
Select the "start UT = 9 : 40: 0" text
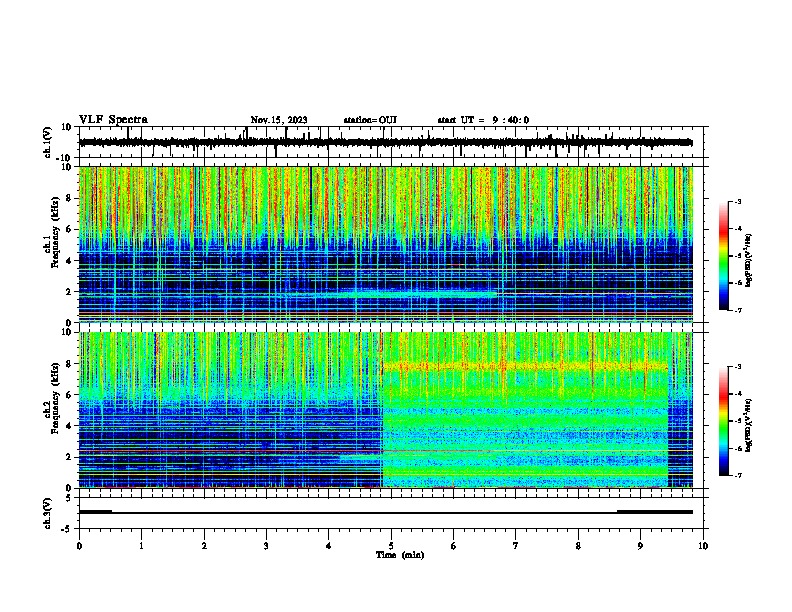(x=483, y=120)
